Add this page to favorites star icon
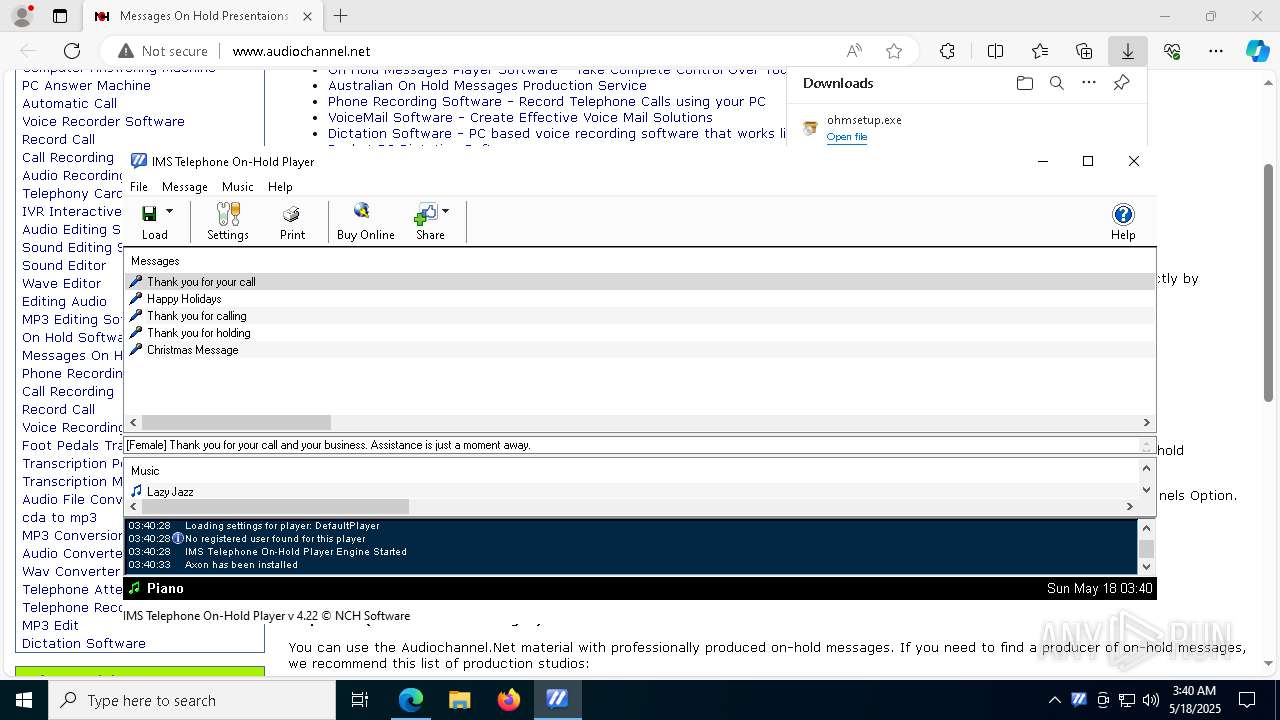The height and width of the screenshot is (720, 1280). click(894, 51)
